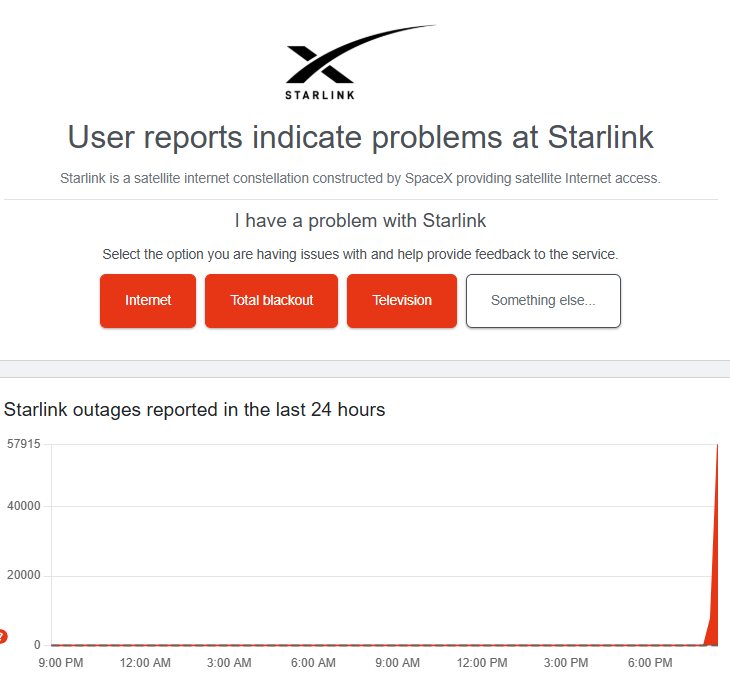
Task: Click the 20000 axis value
Action: [24, 575]
